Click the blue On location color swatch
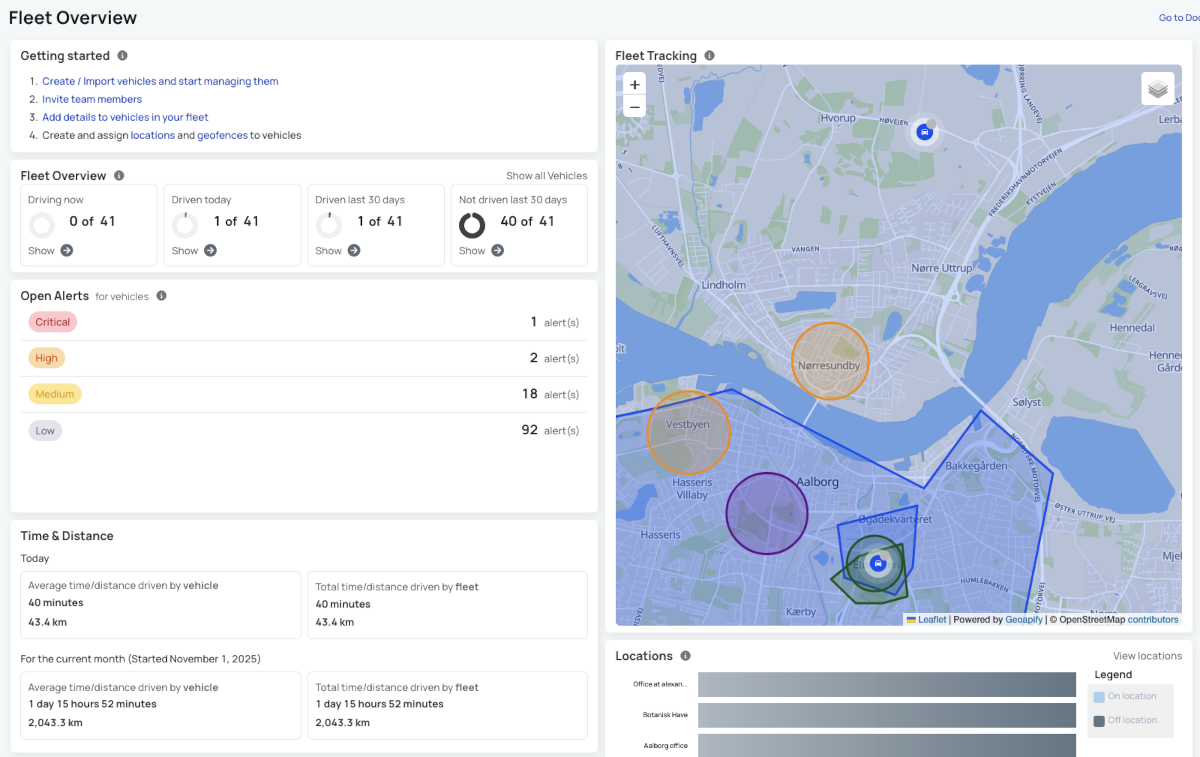This screenshot has width=1200, height=757. [x=1099, y=696]
